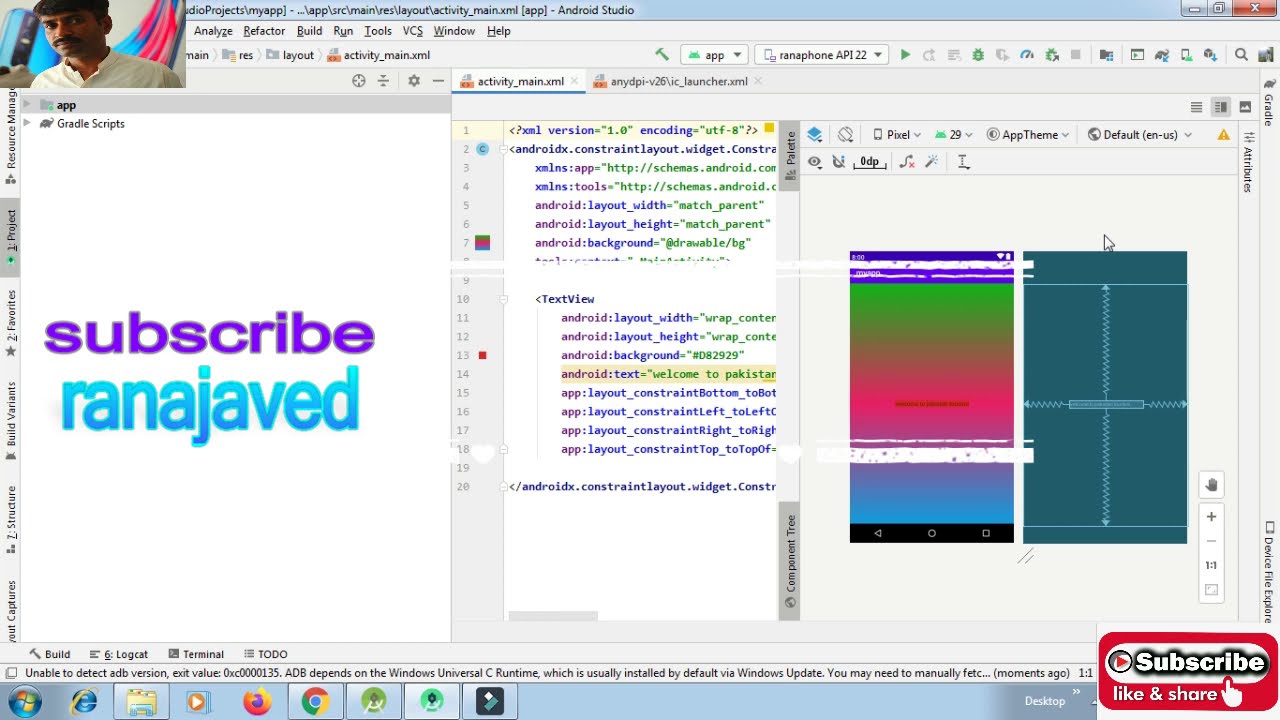This screenshot has width=1280, height=720.
Task: Open the app run configuration dropdown
Action: click(x=714, y=55)
